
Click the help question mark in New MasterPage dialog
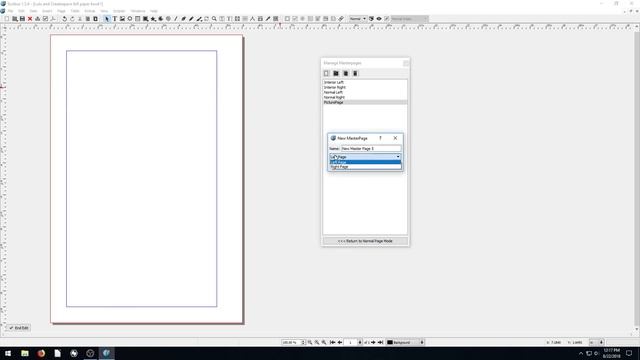(x=380, y=138)
